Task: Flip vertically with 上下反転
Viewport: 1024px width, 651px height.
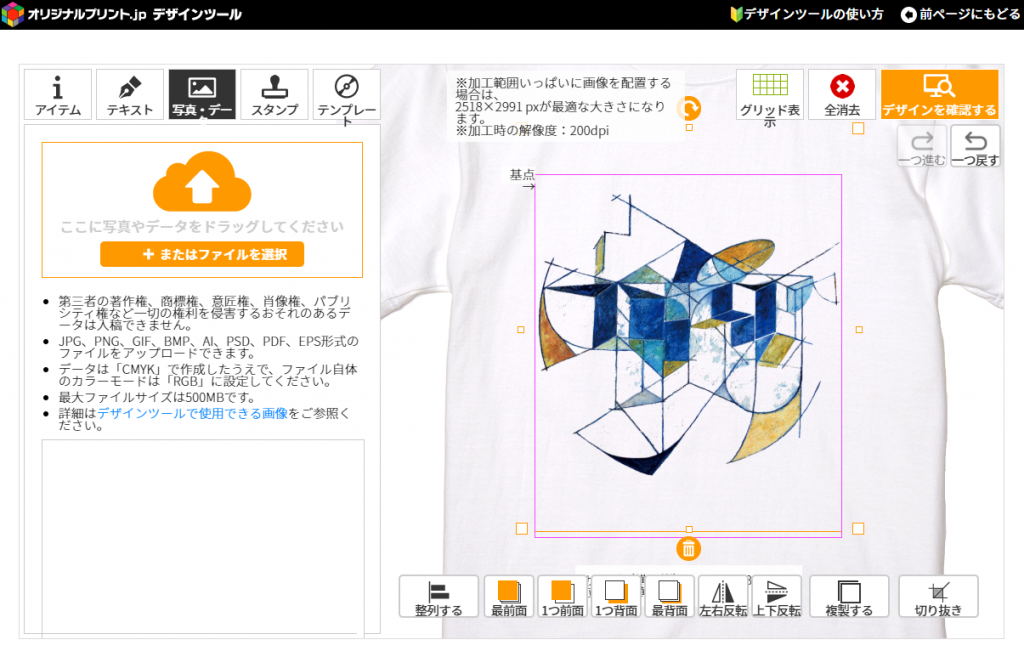Action: (x=776, y=596)
